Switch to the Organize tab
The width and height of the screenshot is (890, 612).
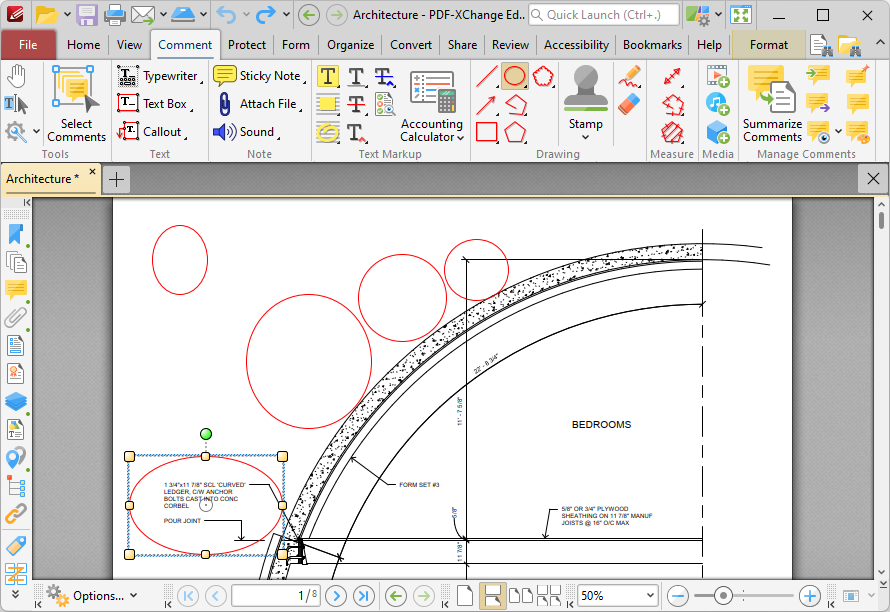click(x=350, y=45)
